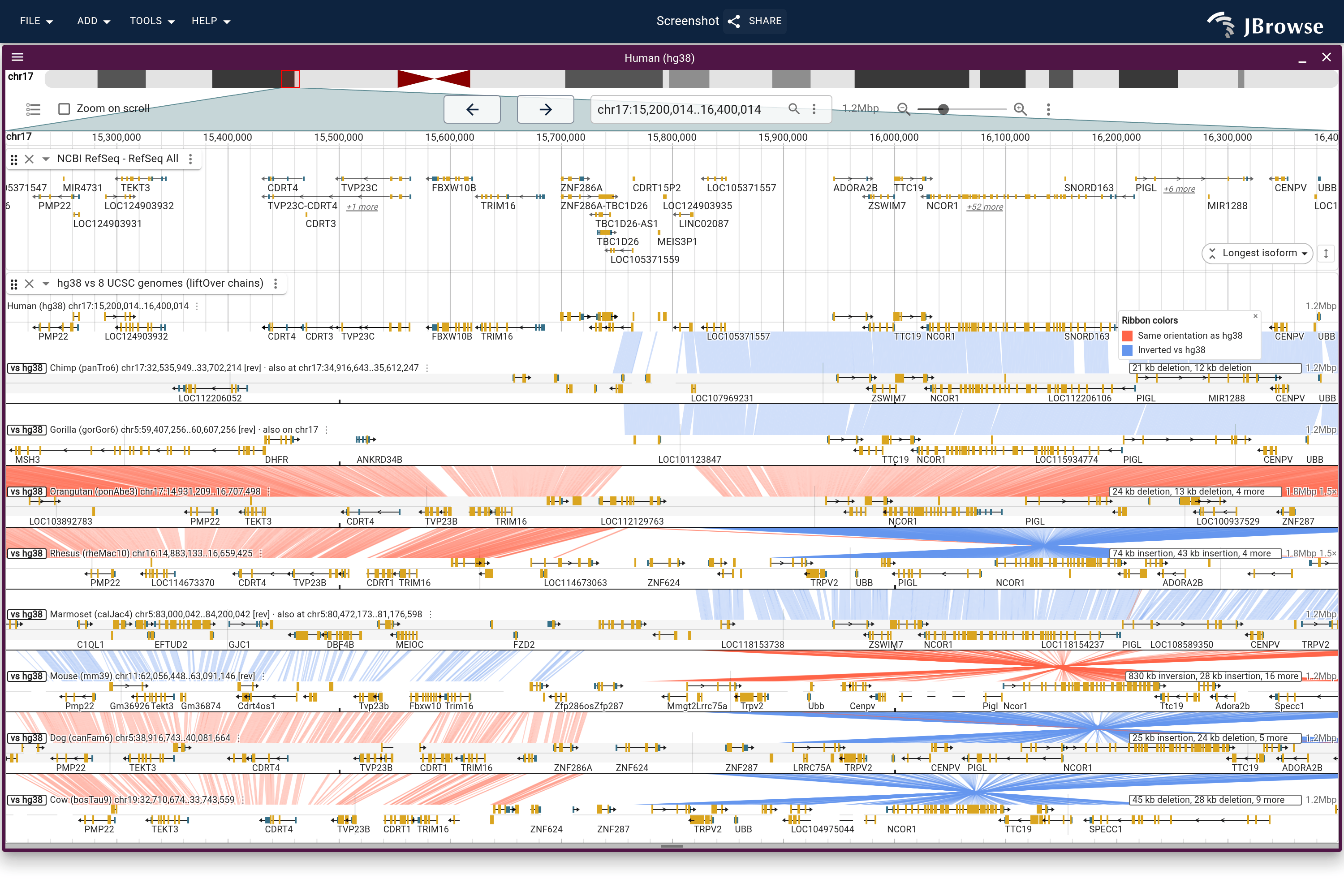The width and height of the screenshot is (1344, 896).
Task: Open the track selector list icon
Action: click(34, 108)
